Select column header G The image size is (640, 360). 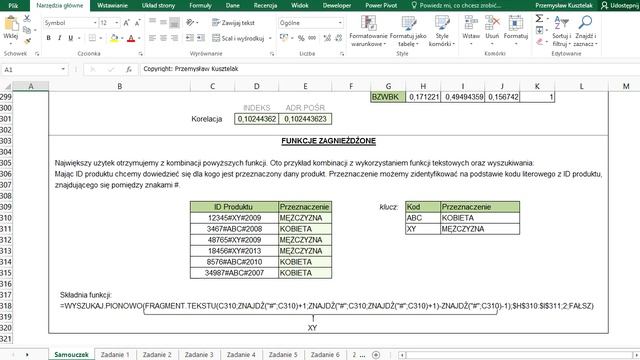point(388,86)
